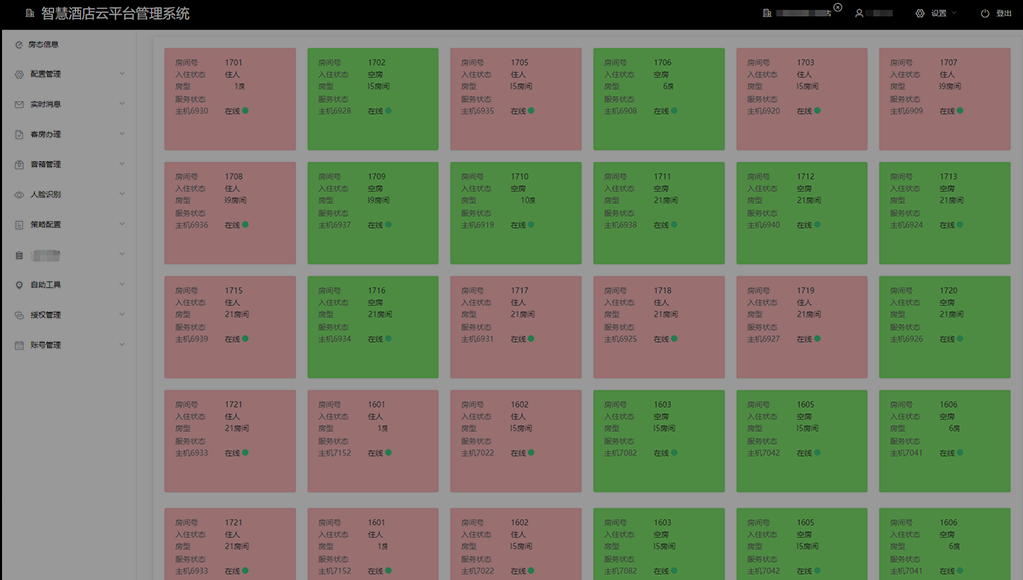Expand chevron of the blurred sidebar item
This screenshot has width=1023, height=580.
(122, 254)
